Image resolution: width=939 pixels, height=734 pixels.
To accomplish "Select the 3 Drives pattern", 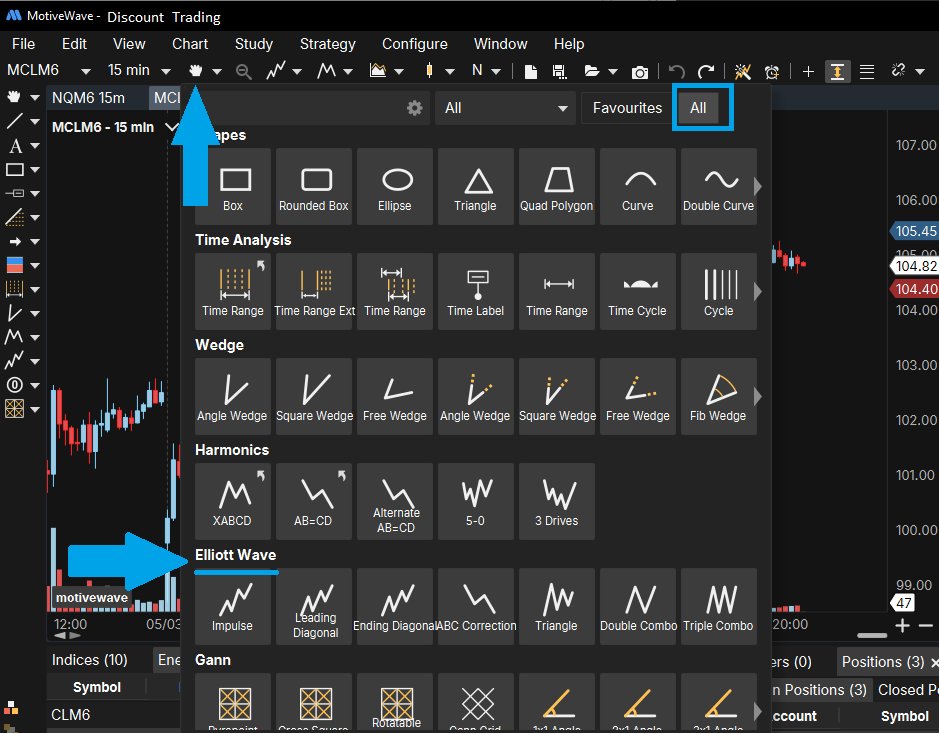I will pos(556,502).
